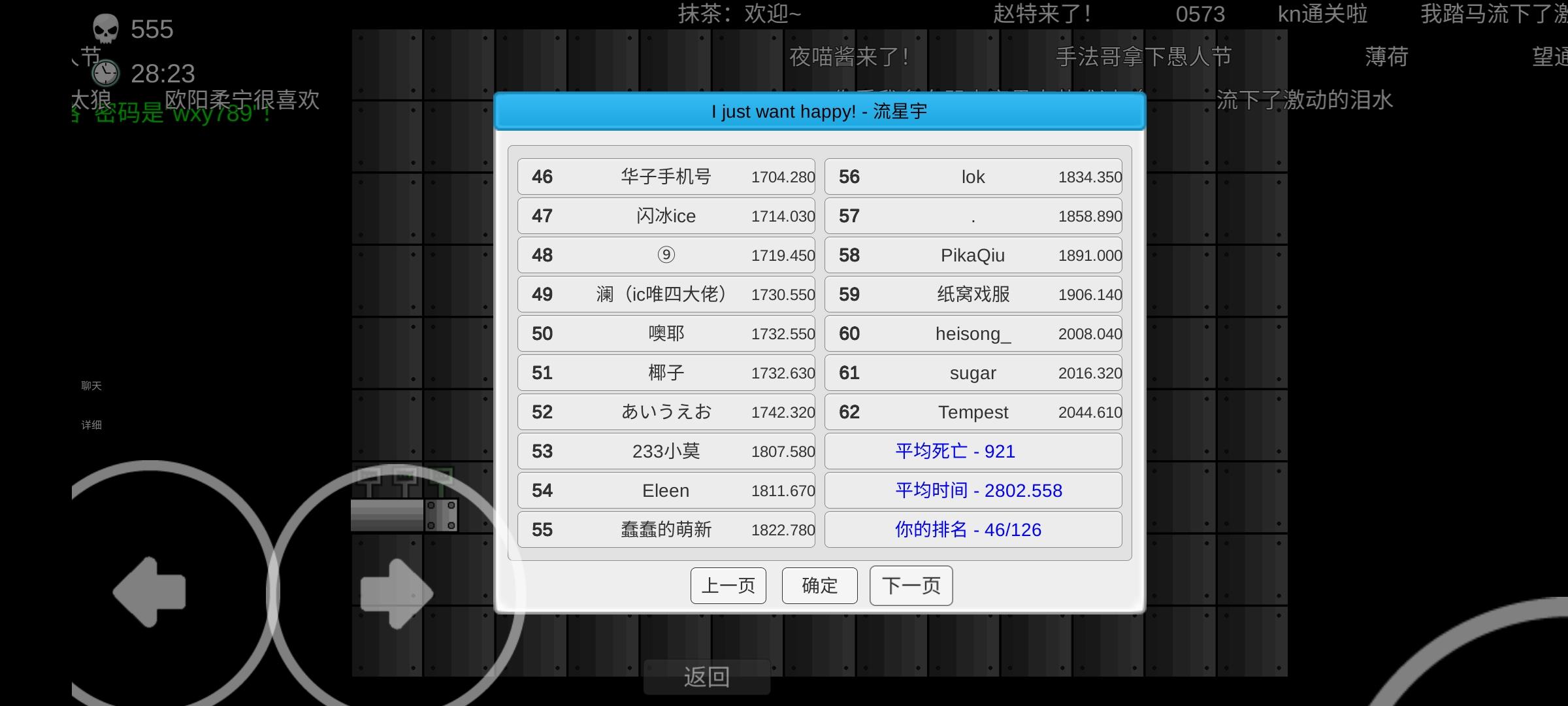Select rank 54 row Eleen
Image resolution: width=1568 pixels, height=706 pixels.
click(x=666, y=490)
